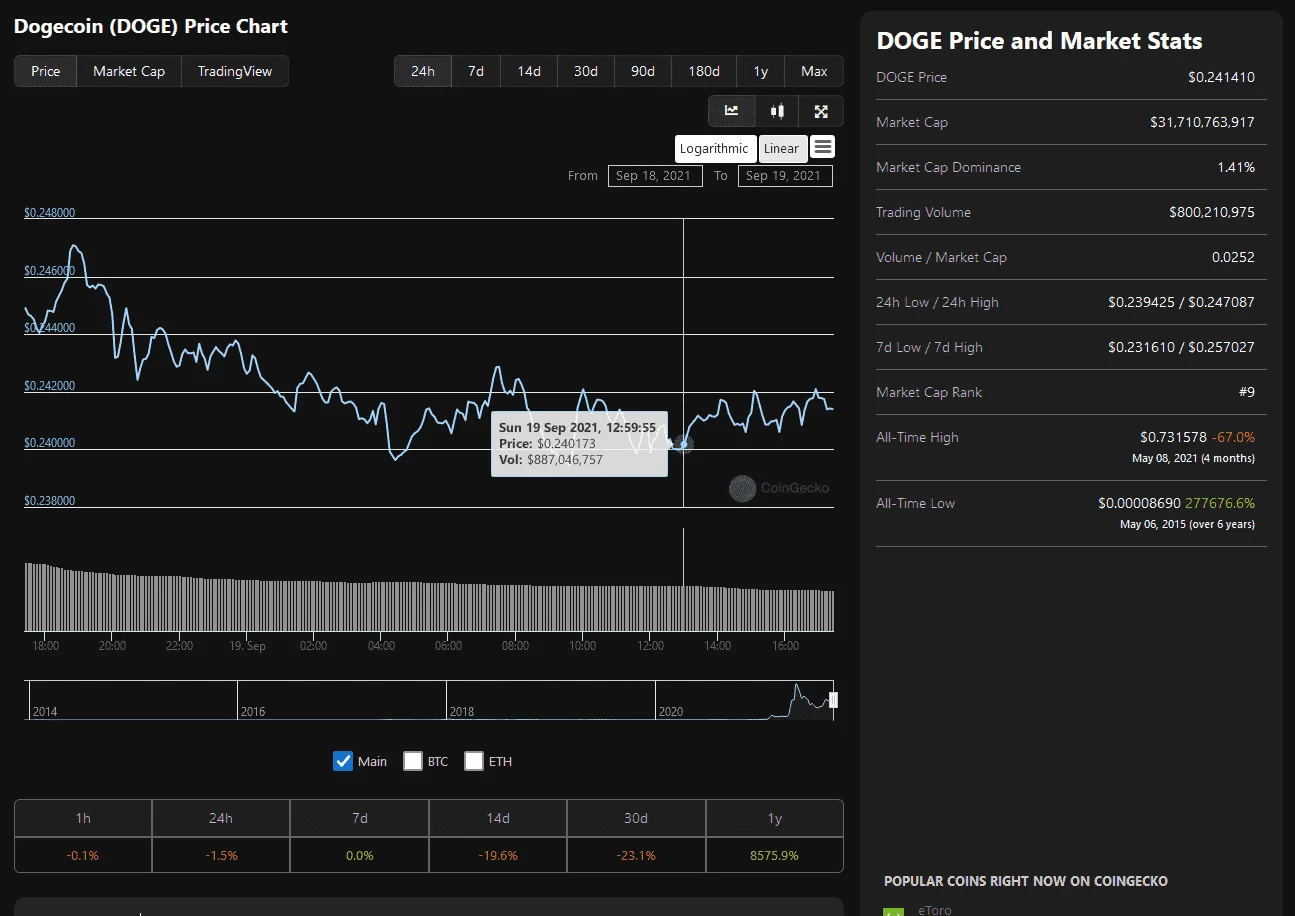Select the Max time range
The image size is (1295, 916).
(814, 71)
